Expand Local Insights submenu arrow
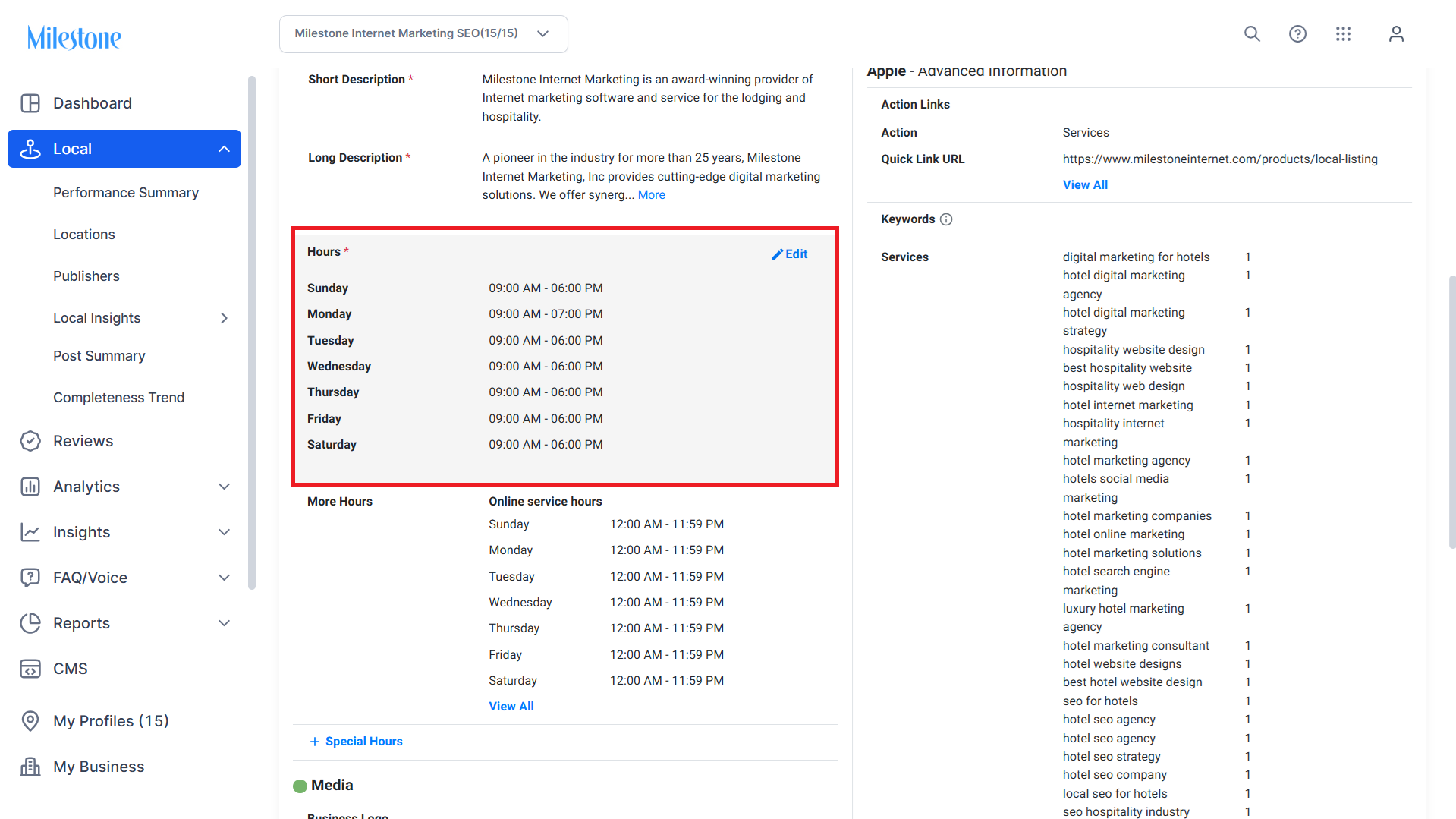This screenshot has height=819, width=1456. tap(224, 318)
